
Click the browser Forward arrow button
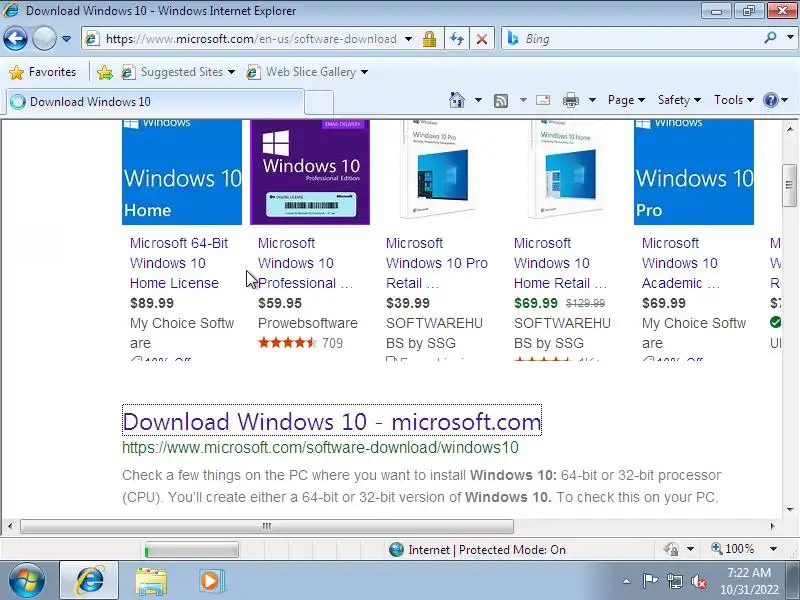pos(44,39)
